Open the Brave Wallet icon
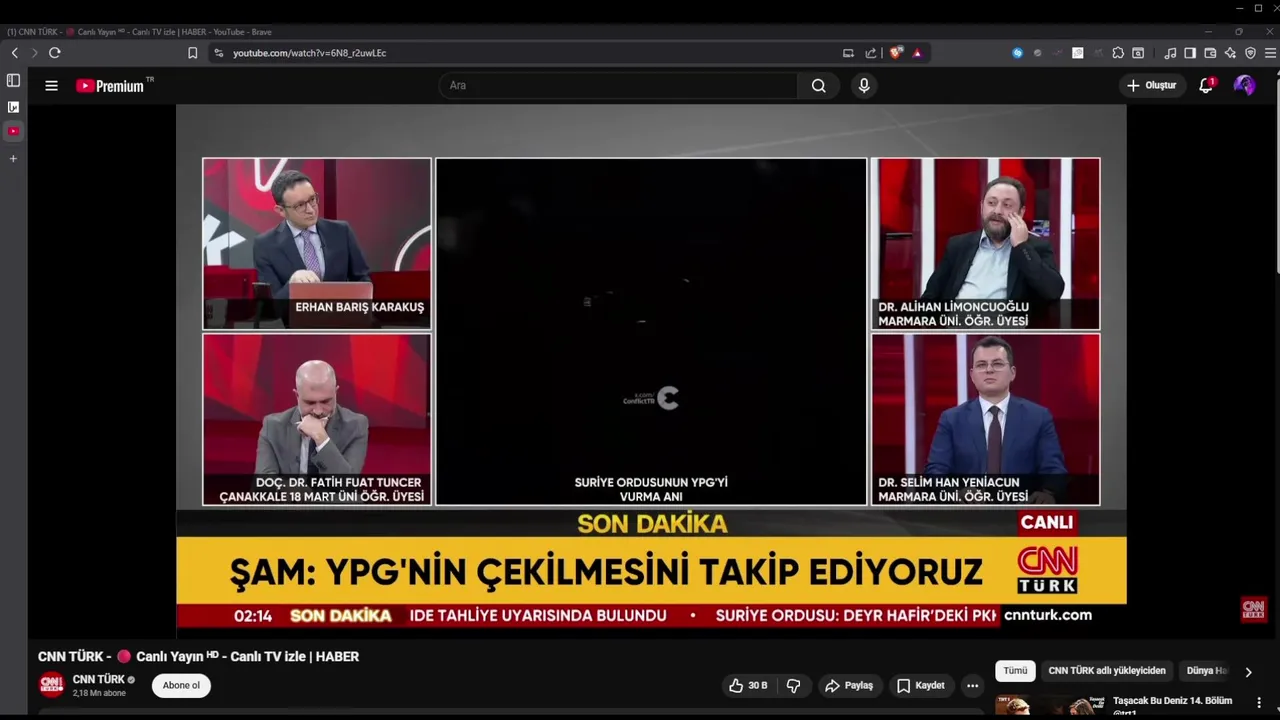Image resolution: width=1280 pixels, height=720 pixels. [x=1210, y=53]
